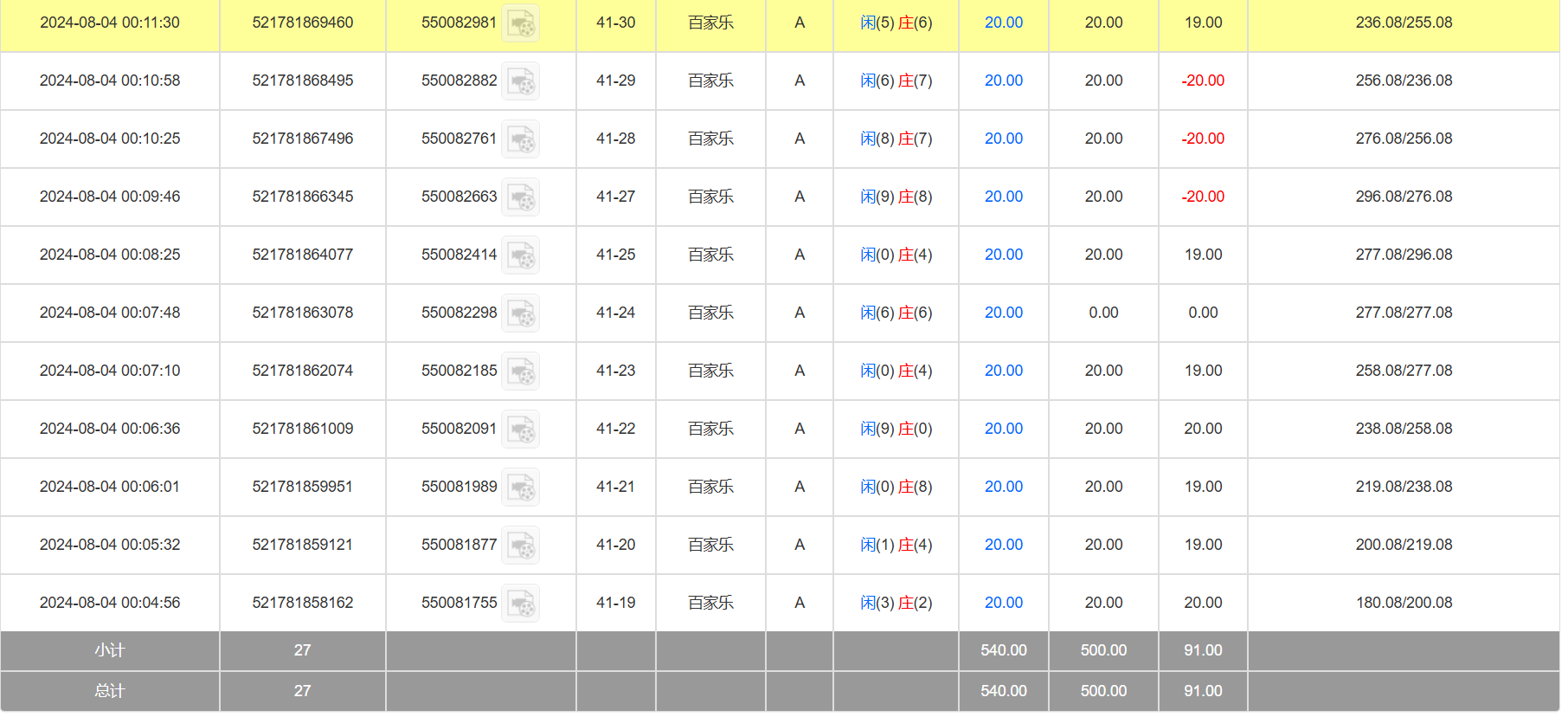The width and height of the screenshot is (1568, 717).
Task: Play recording icon for round 550082663
Action: 521,197
